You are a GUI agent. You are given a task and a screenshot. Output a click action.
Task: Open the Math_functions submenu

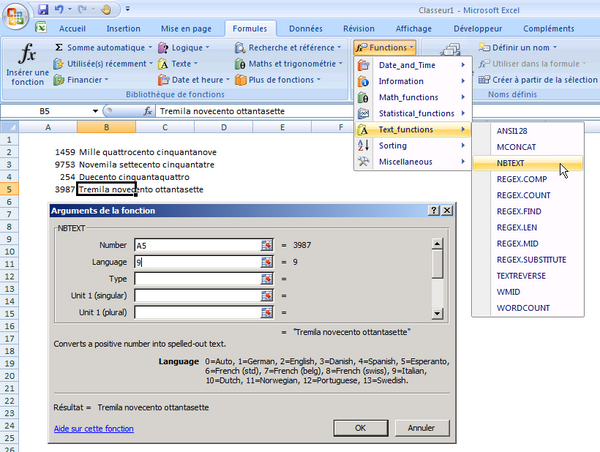[412, 97]
